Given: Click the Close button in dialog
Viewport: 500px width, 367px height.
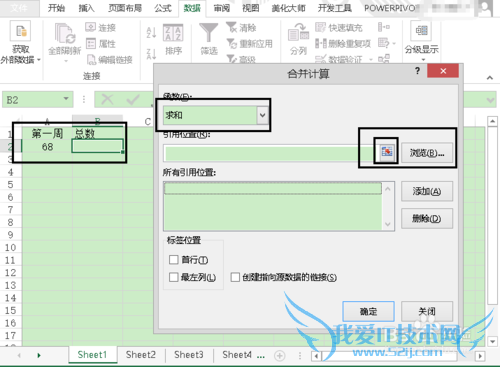Looking at the screenshot, I should pos(427,312).
